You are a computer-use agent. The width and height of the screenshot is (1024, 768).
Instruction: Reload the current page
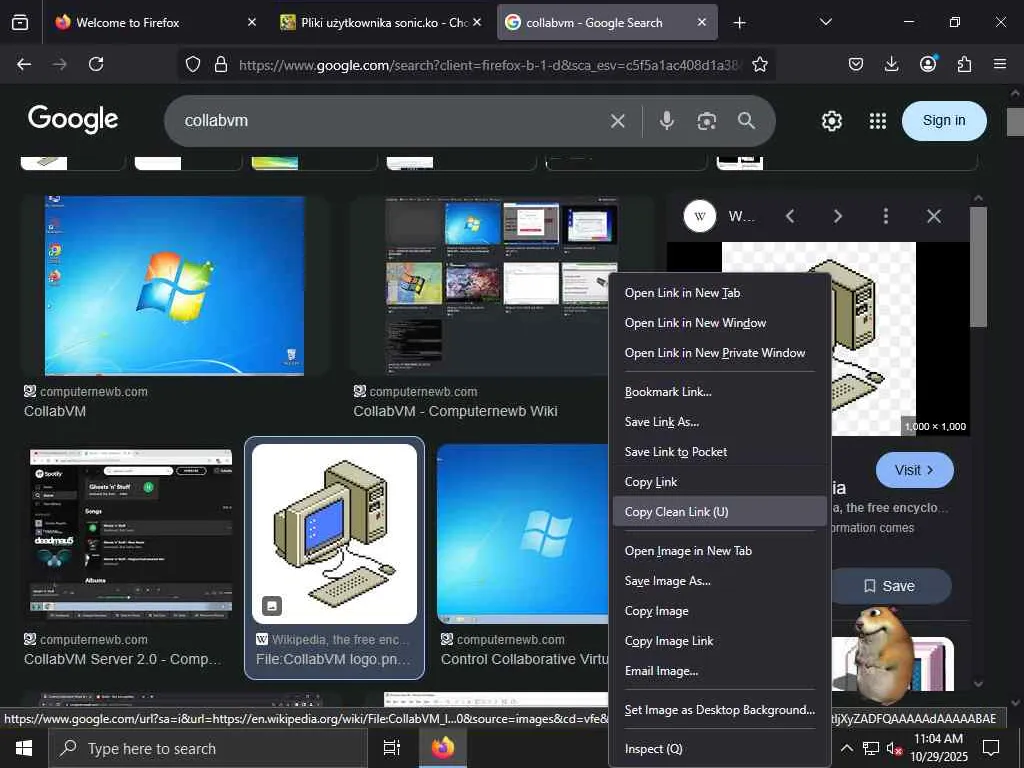(96, 64)
